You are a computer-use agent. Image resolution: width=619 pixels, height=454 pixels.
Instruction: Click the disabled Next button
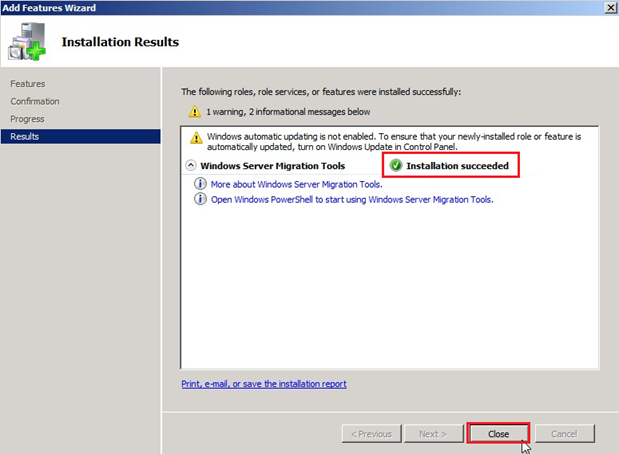[433, 434]
